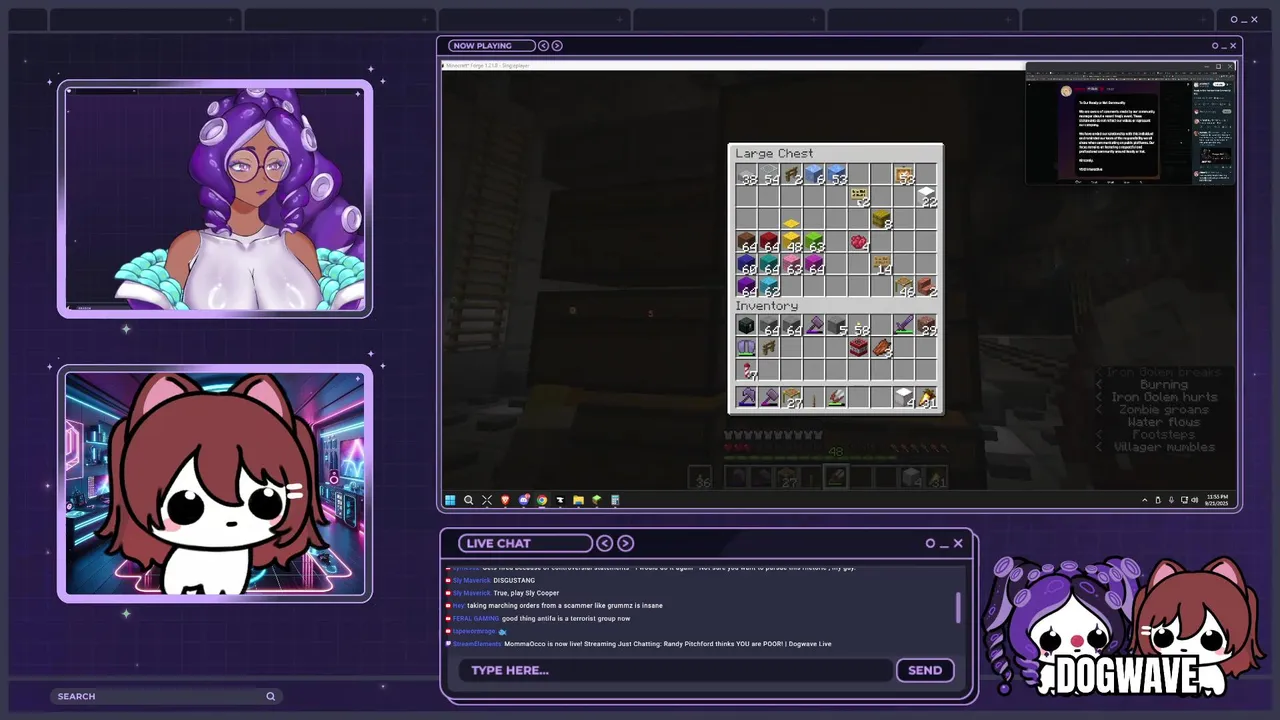Go to previous in Now Playing panel
The height and width of the screenshot is (720, 1280).
(x=544, y=45)
